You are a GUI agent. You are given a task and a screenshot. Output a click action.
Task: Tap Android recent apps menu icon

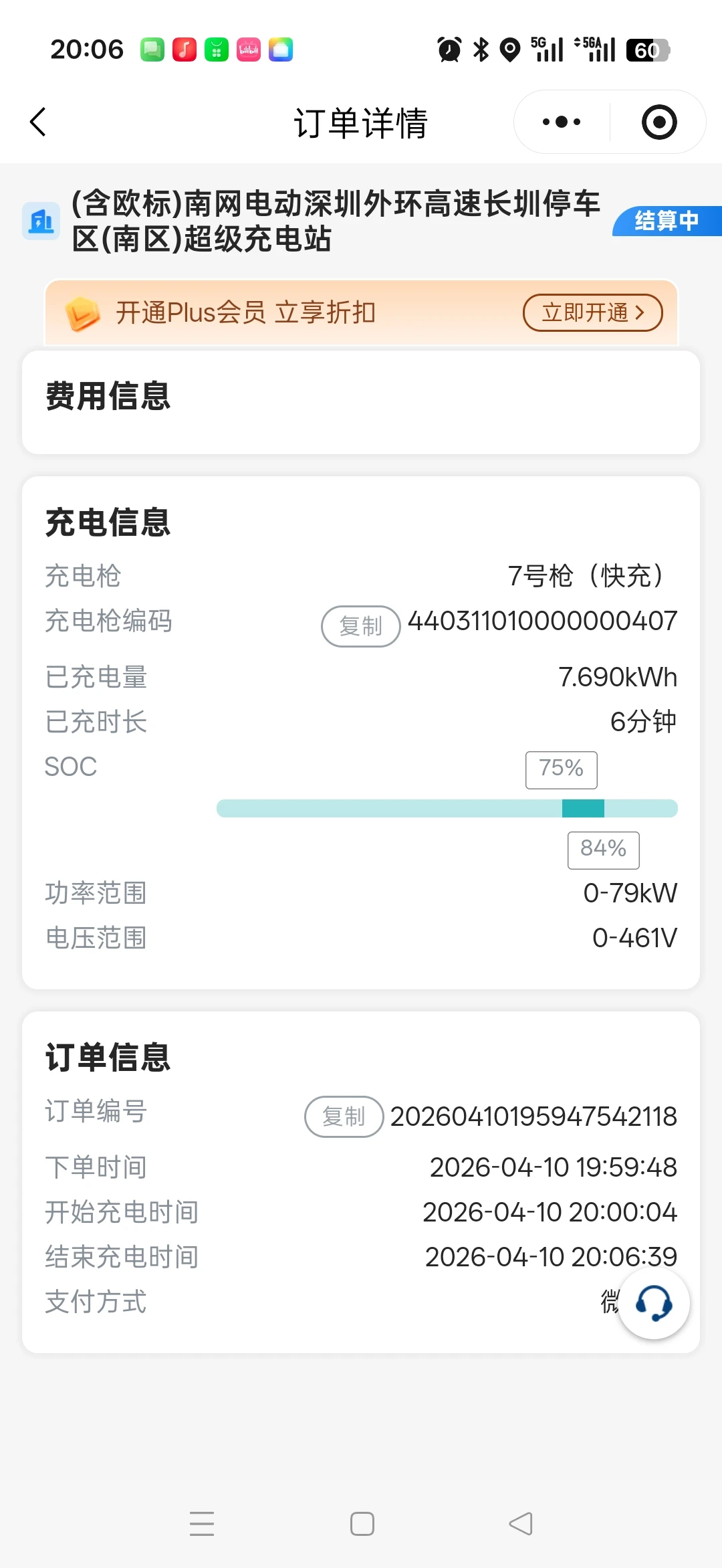tap(202, 1524)
